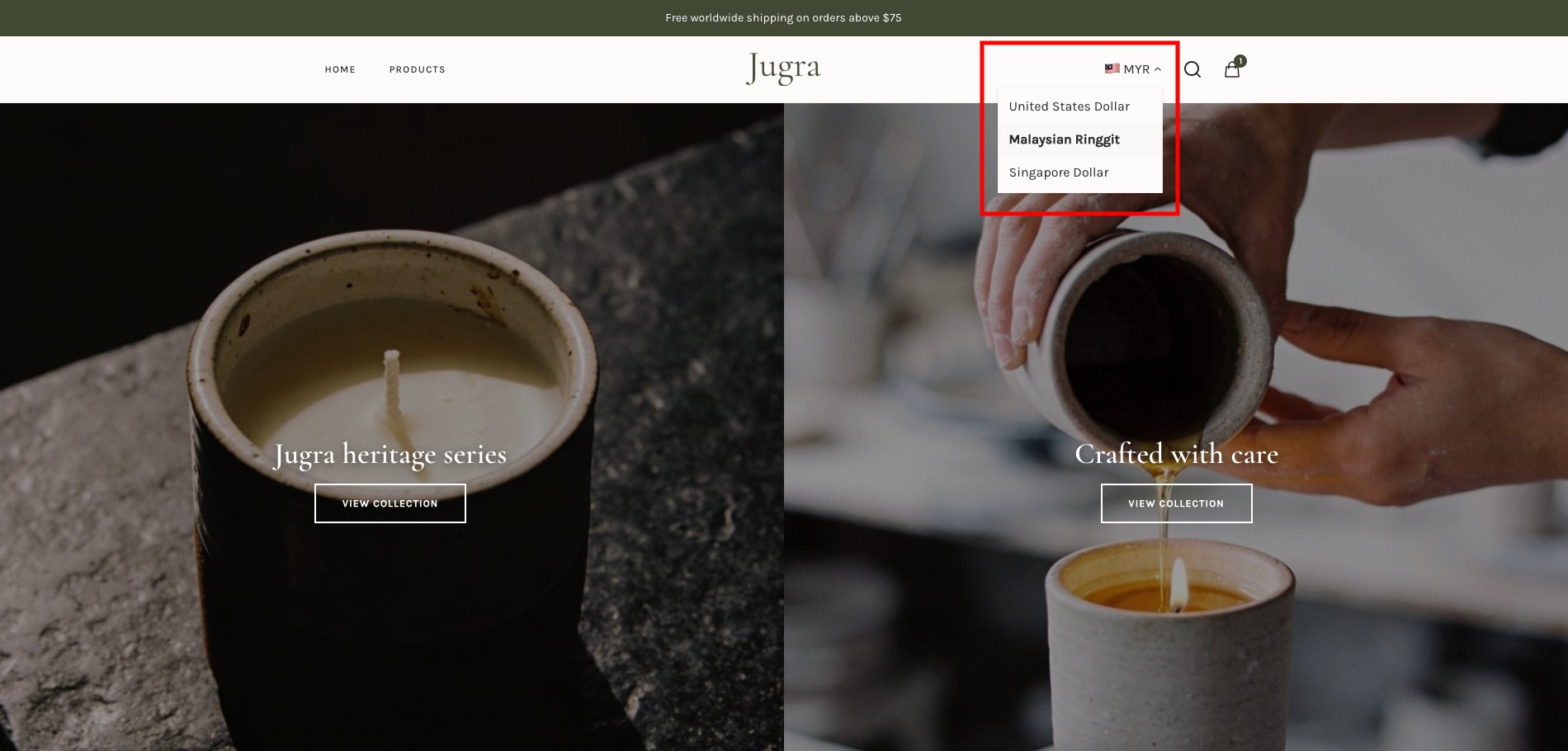View collection under Crafted with care
The width and height of the screenshot is (1568, 751).
point(1176,503)
